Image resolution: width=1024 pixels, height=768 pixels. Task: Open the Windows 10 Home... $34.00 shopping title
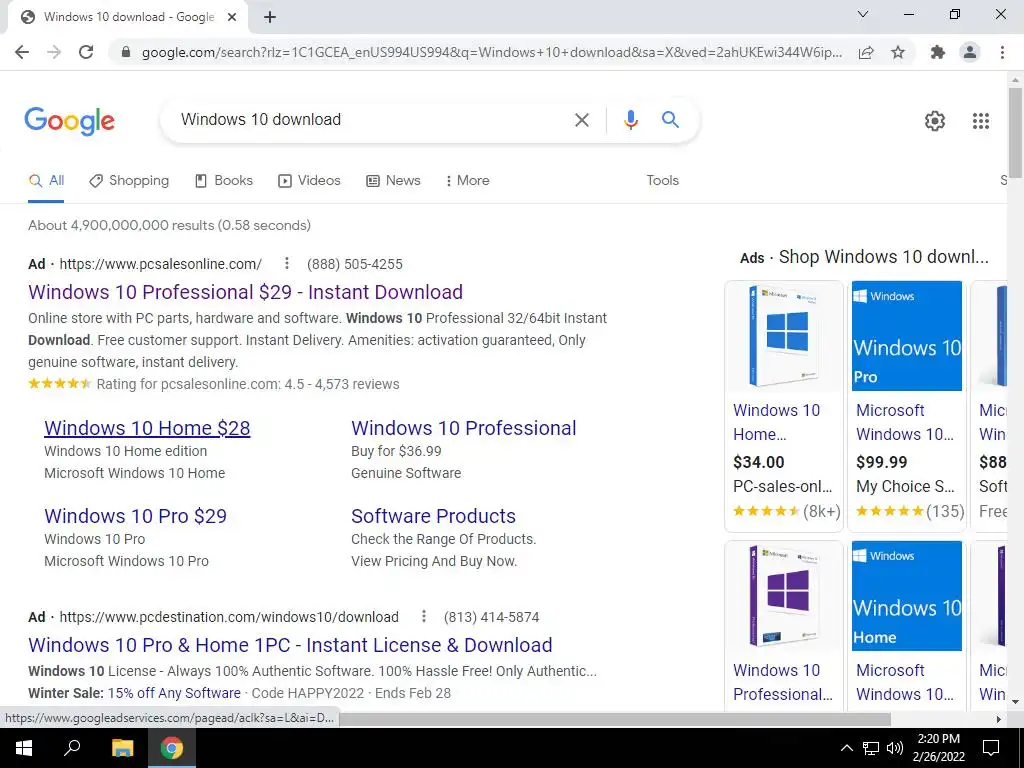(776, 422)
